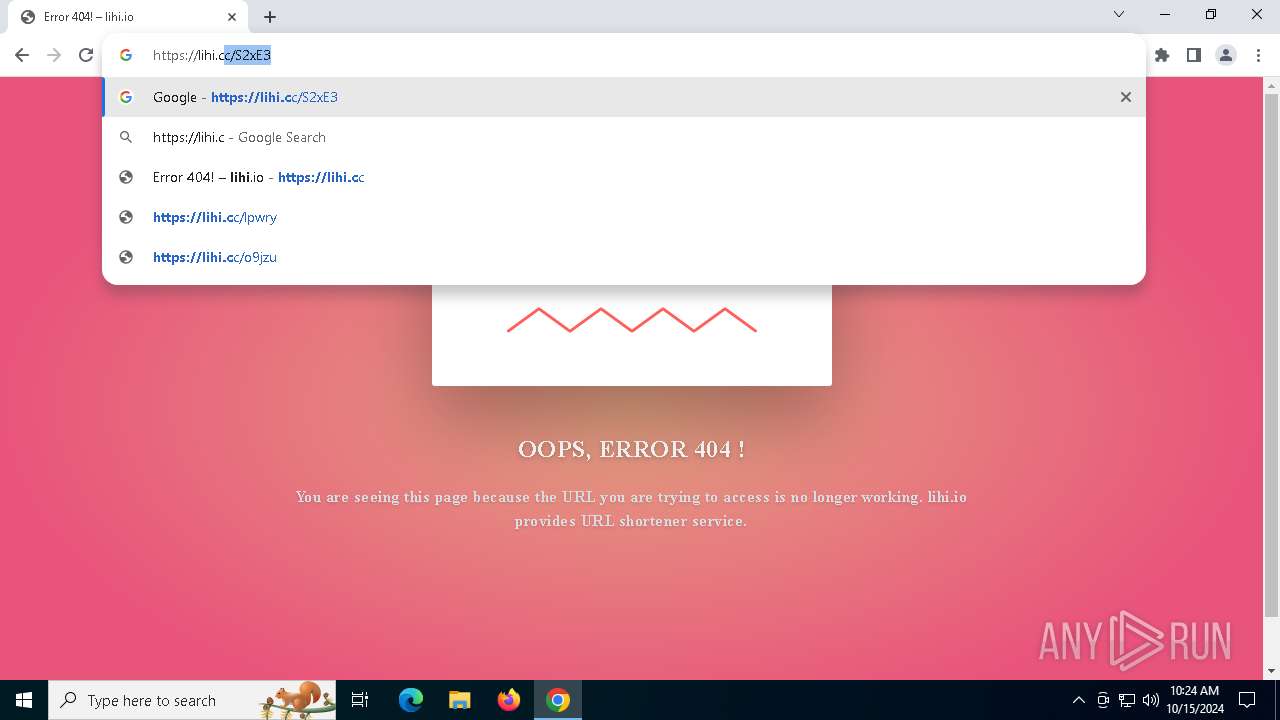Choose the Google https://lihi.cc/S2xE3 suggestion

click(x=624, y=97)
